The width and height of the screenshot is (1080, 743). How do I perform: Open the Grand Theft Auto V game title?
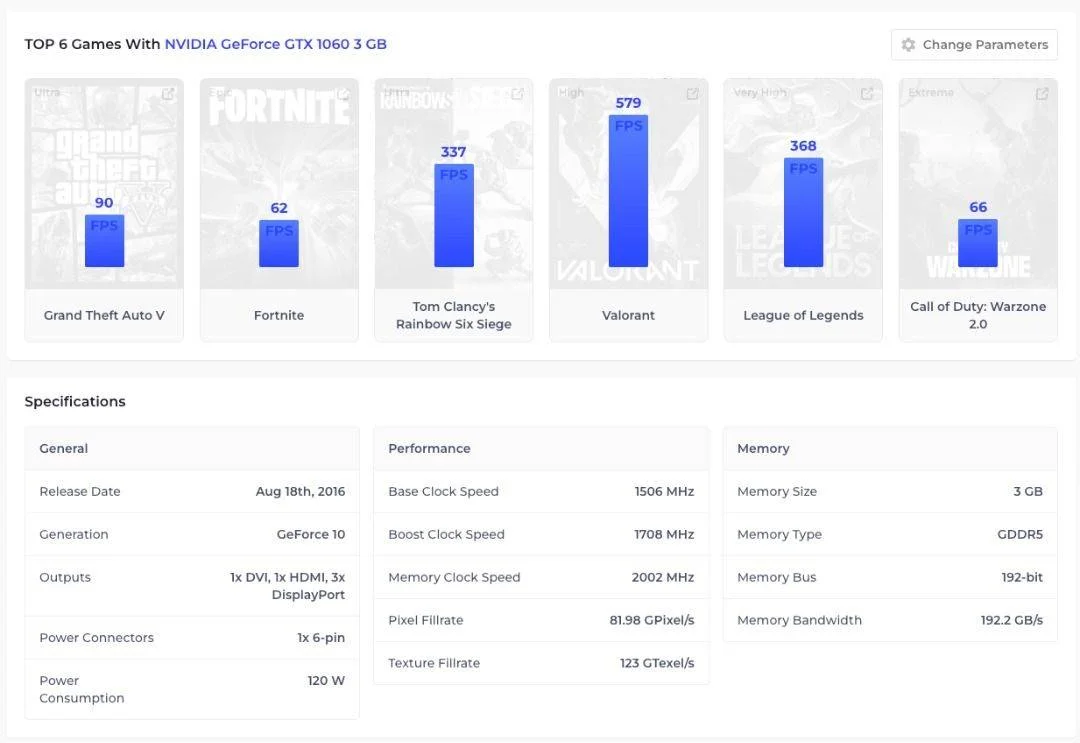tap(104, 315)
